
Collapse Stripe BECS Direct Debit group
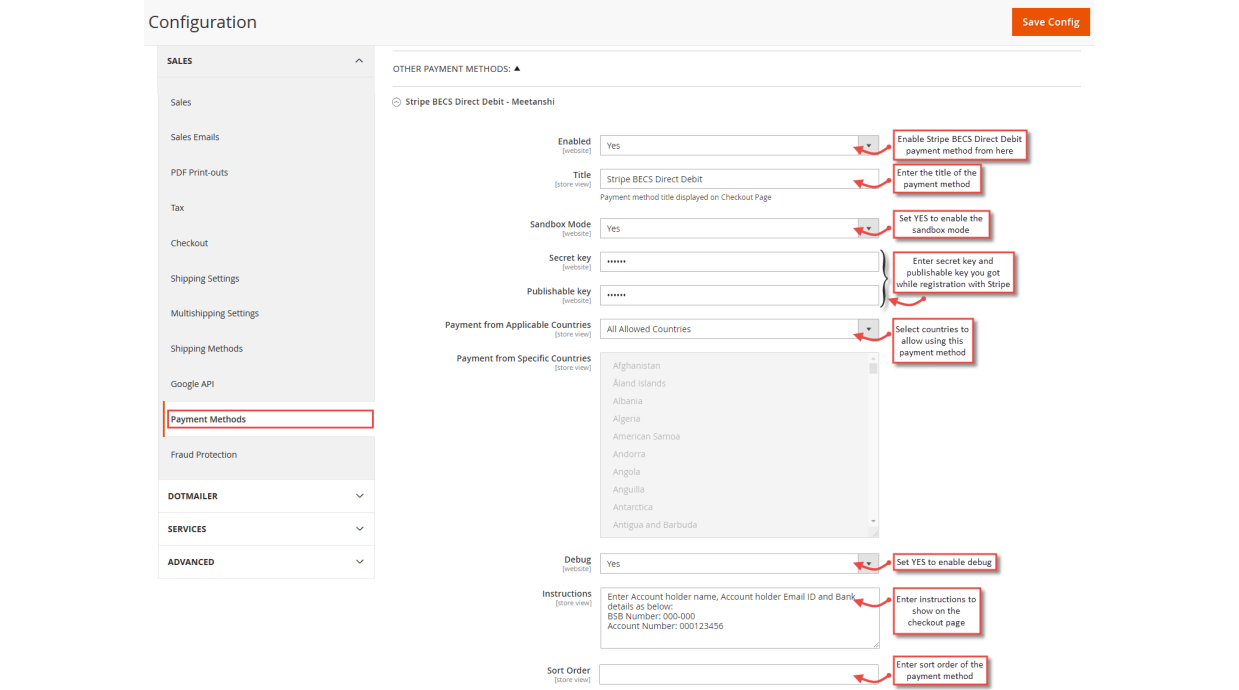(474, 102)
